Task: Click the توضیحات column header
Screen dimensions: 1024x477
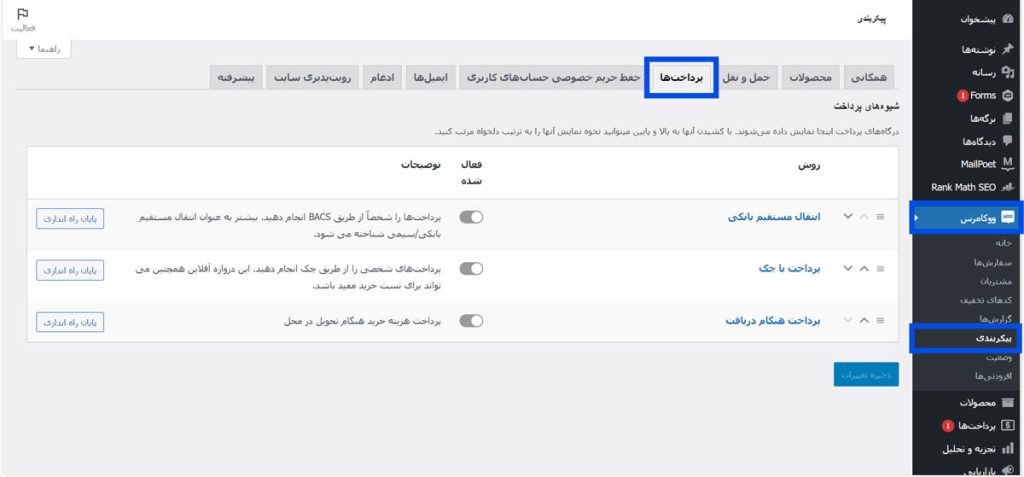Action: tap(421, 165)
